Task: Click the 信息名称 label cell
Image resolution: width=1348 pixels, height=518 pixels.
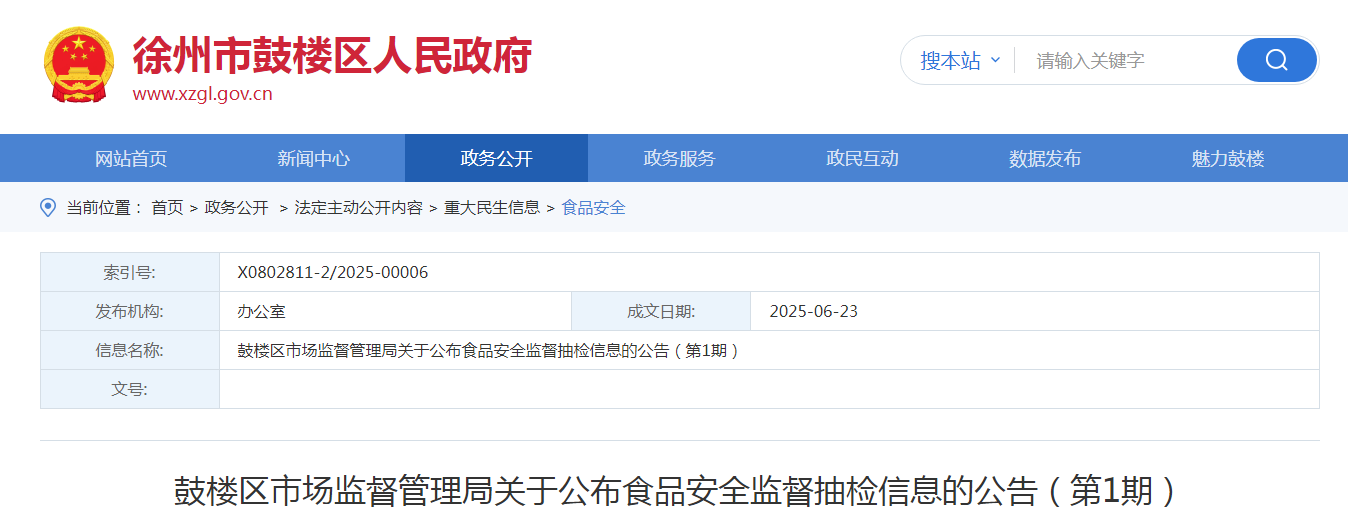Action: pyautogui.click(x=130, y=350)
